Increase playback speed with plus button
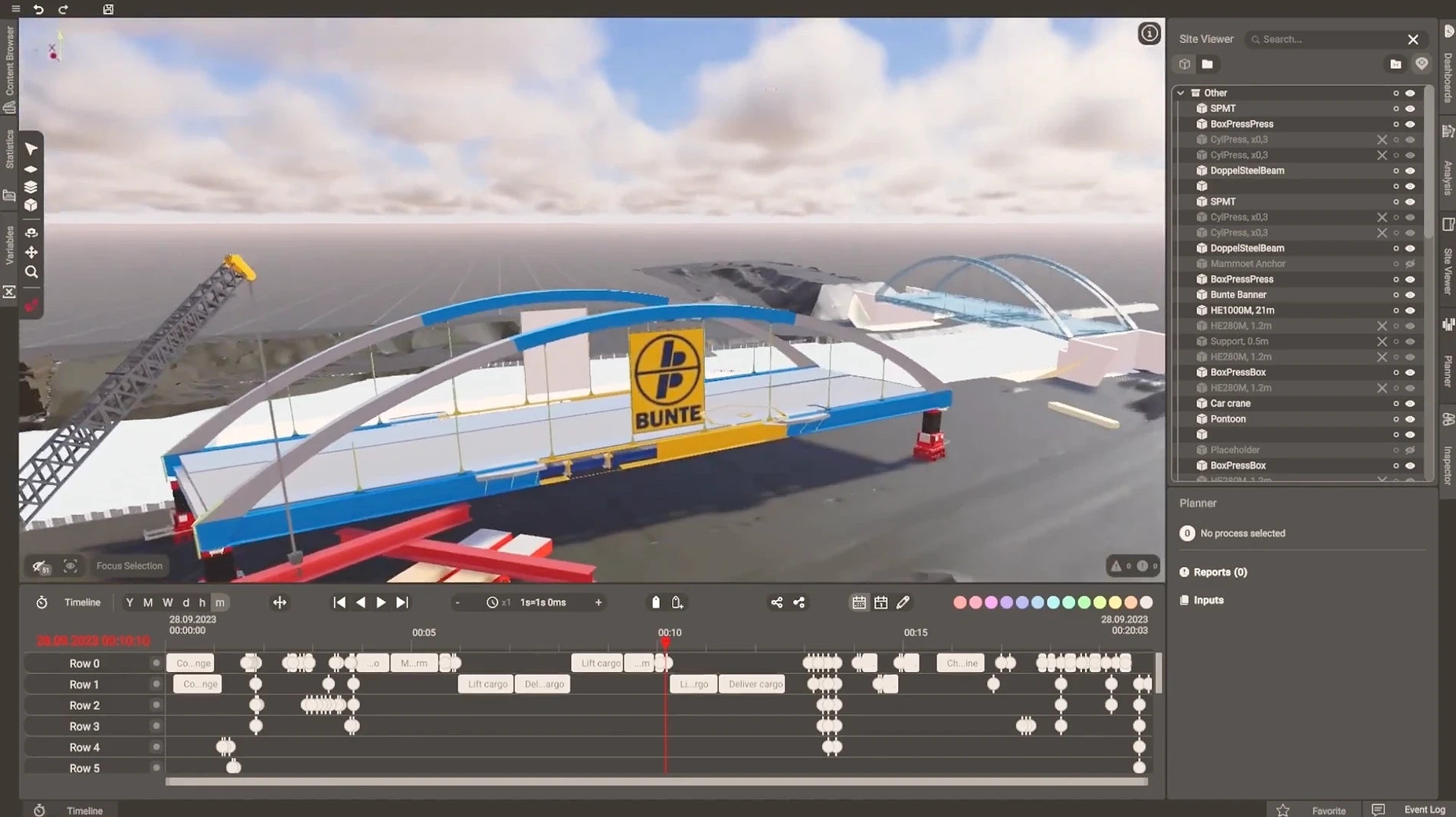 tap(598, 602)
